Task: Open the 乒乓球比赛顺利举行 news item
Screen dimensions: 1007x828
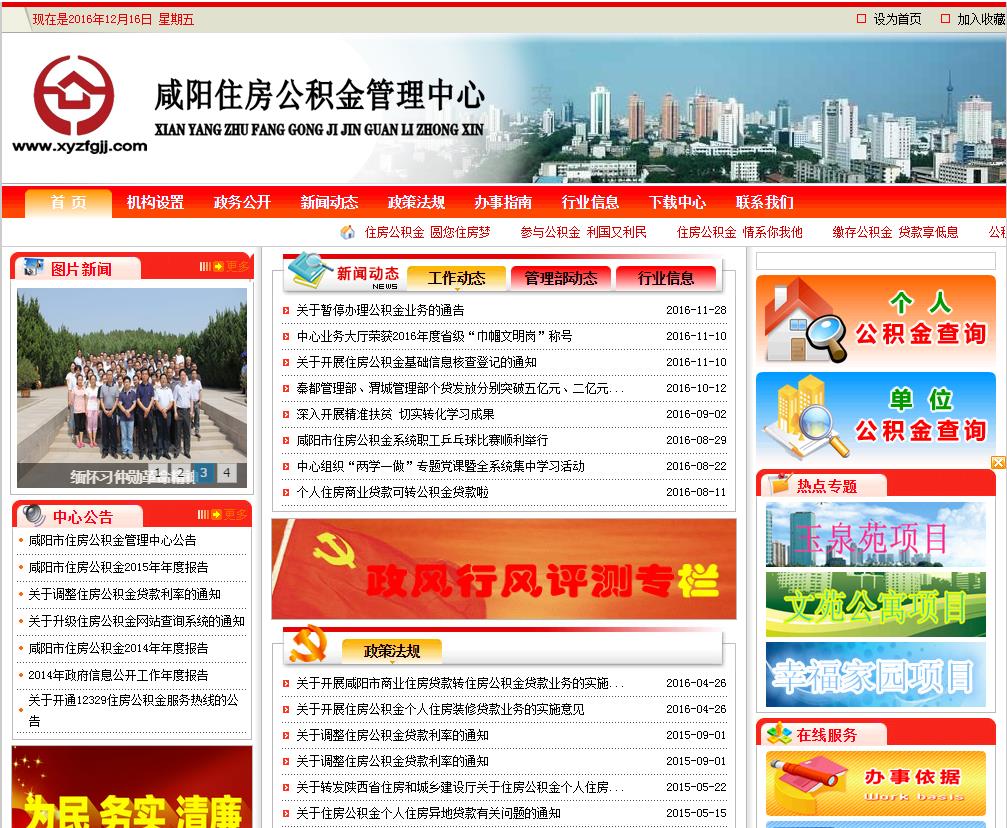Action: (x=422, y=440)
